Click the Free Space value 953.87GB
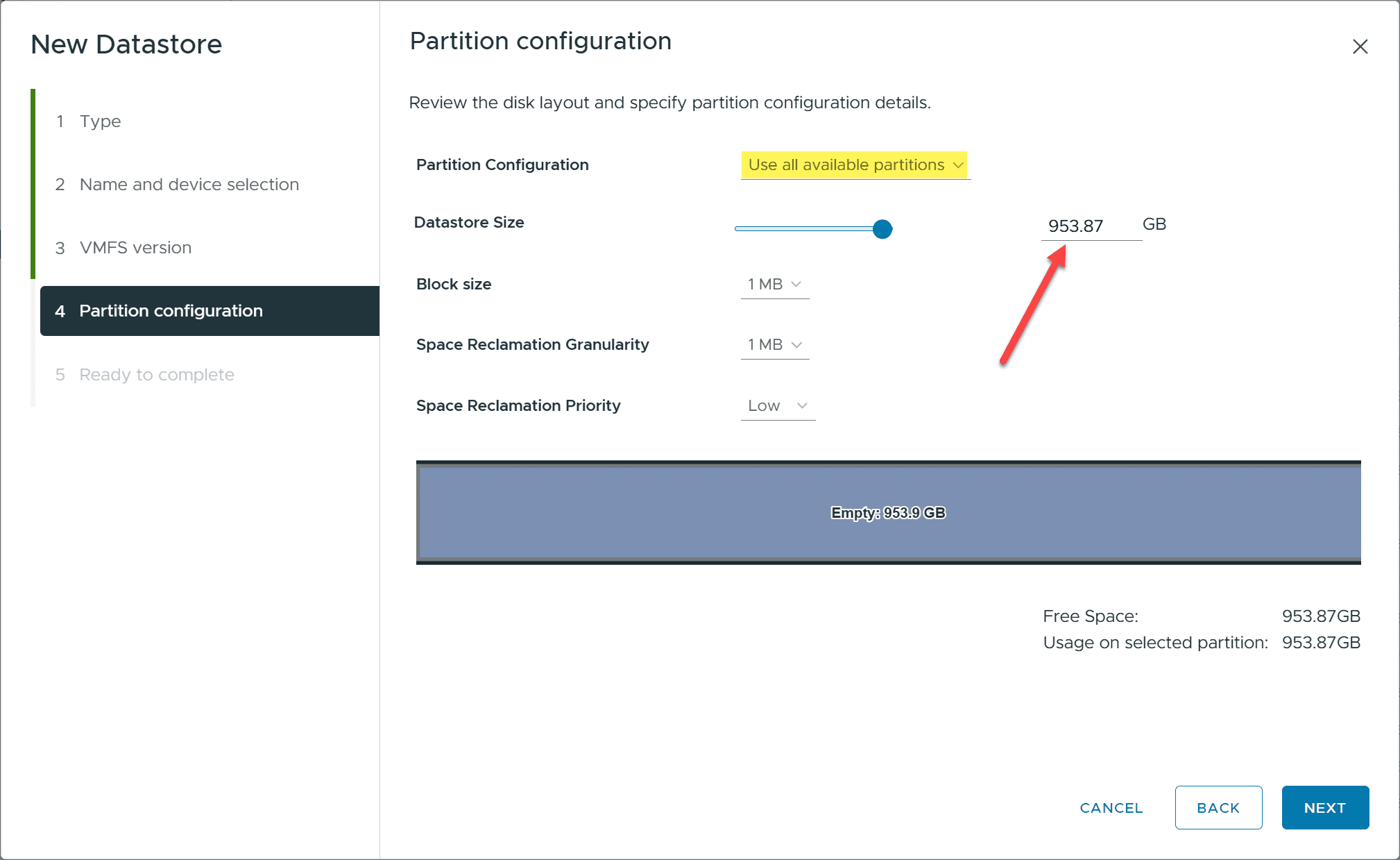 coord(1321,616)
